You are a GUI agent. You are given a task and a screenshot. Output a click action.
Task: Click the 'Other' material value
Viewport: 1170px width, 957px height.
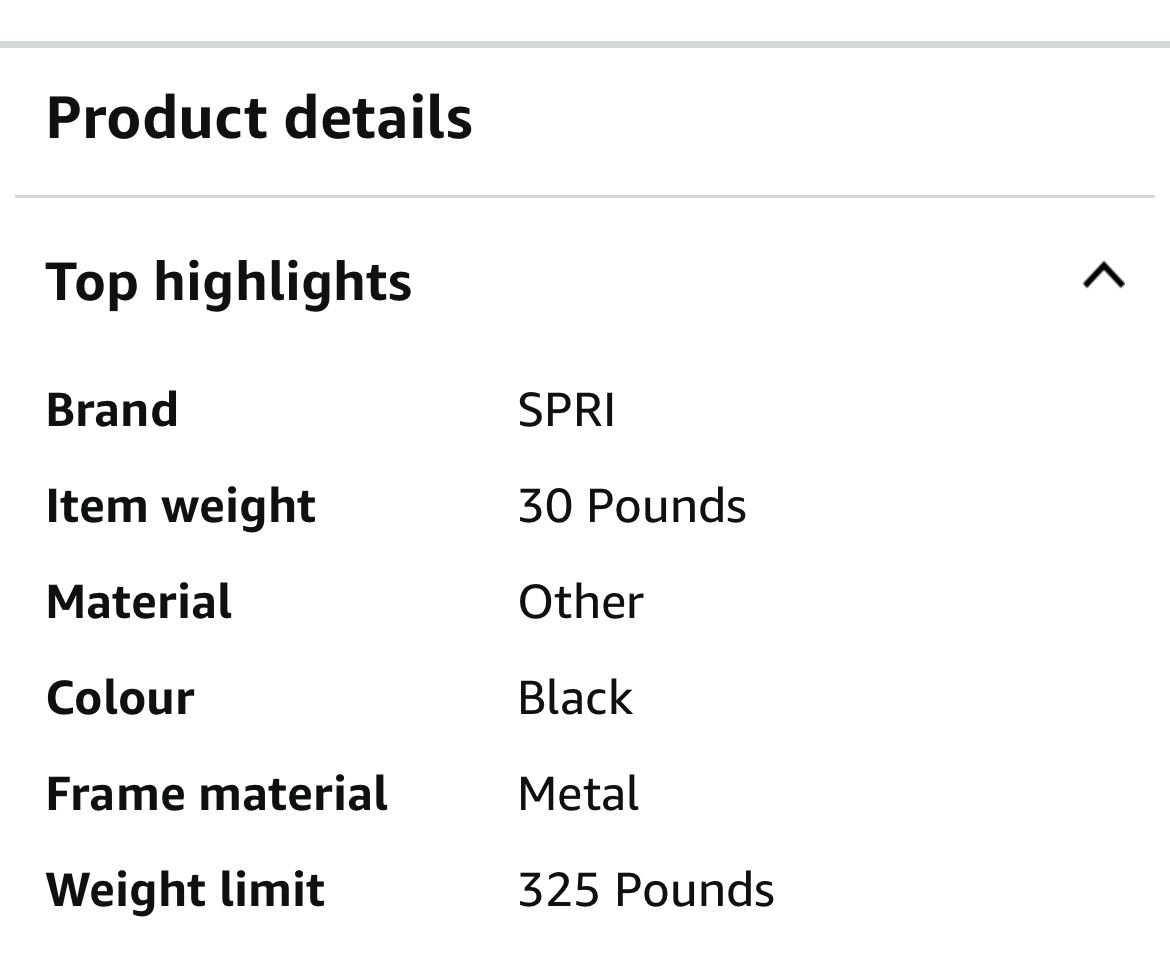click(x=580, y=602)
